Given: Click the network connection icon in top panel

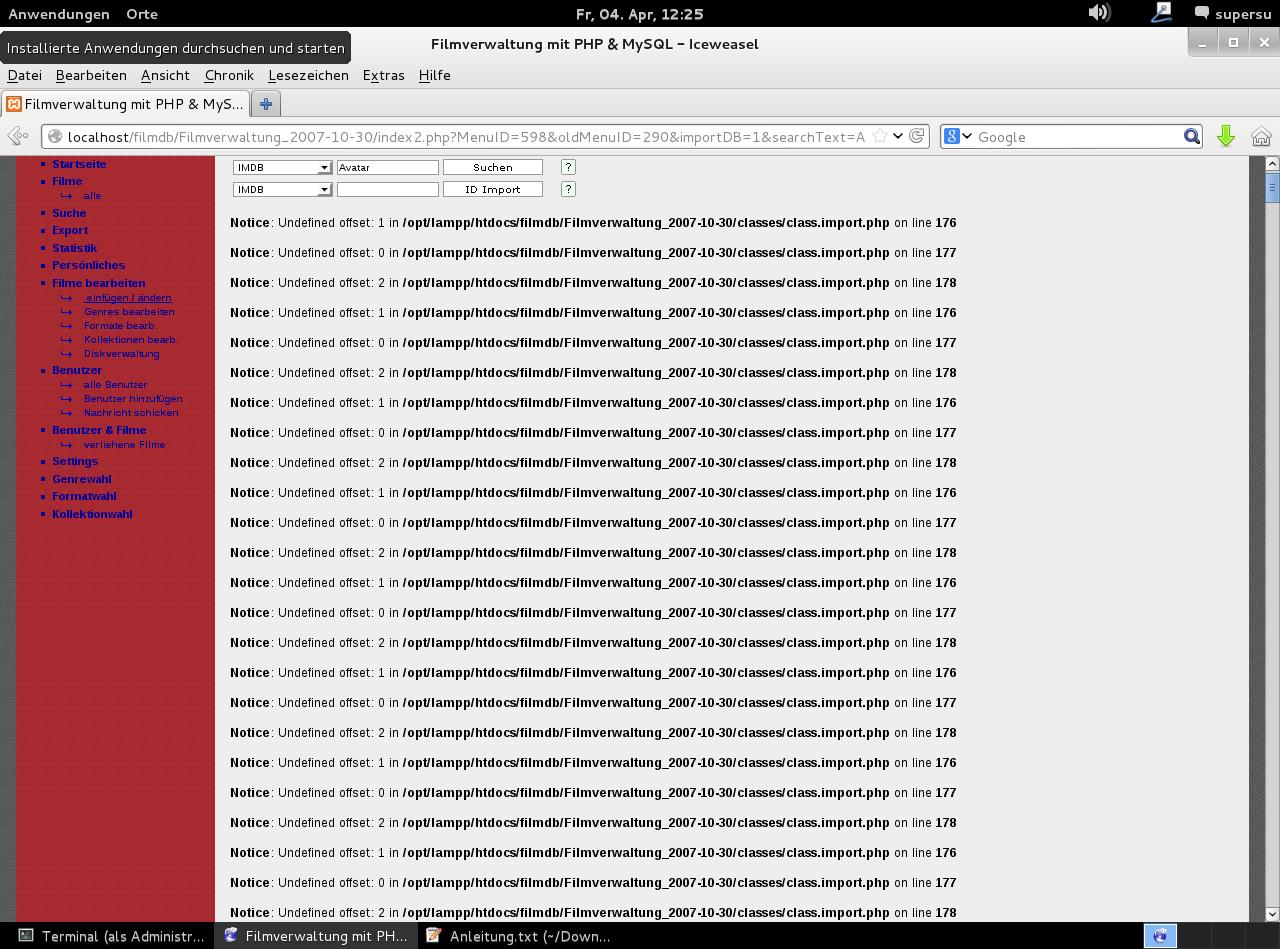Looking at the screenshot, I should point(1161,13).
